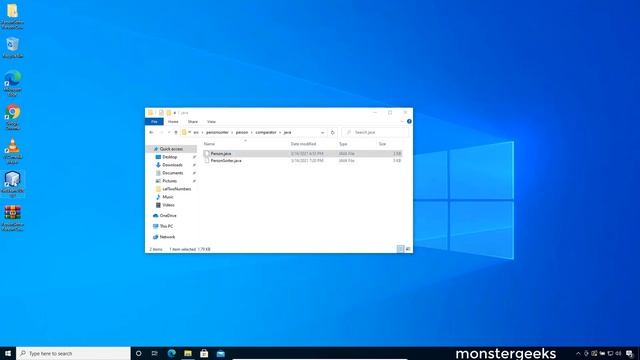Click 'java' in the address path
640x360 pixels.
[x=287, y=132]
